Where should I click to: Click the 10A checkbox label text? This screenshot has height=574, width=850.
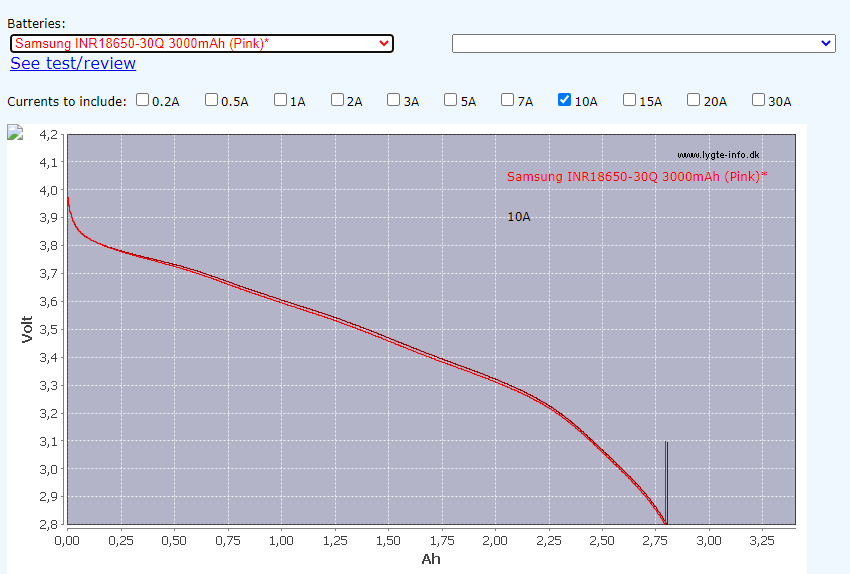tap(586, 102)
